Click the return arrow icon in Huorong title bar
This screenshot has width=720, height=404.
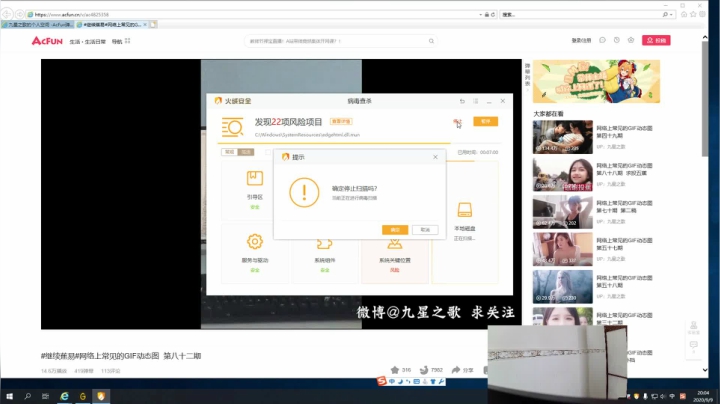[462, 101]
